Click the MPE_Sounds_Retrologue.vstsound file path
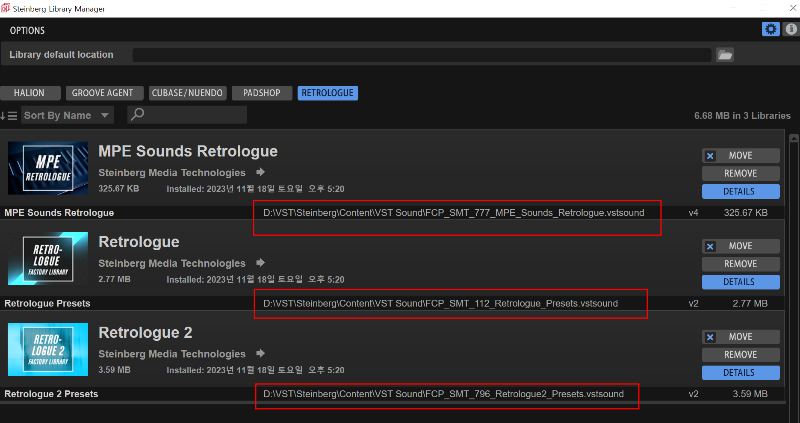 tap(454, 213)
